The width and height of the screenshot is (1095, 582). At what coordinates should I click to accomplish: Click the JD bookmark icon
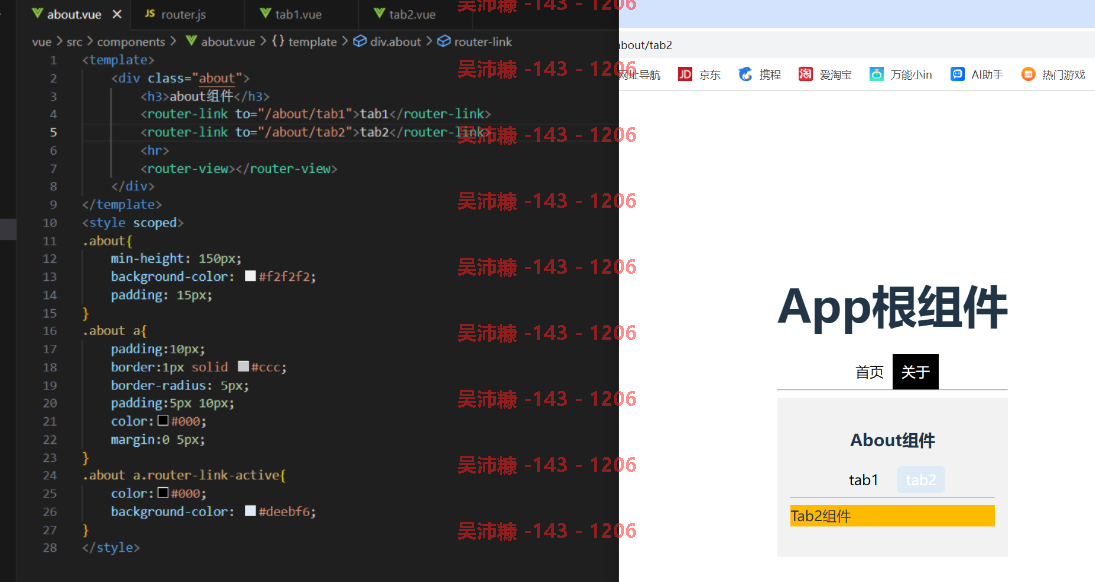click(x=685, y=74)
